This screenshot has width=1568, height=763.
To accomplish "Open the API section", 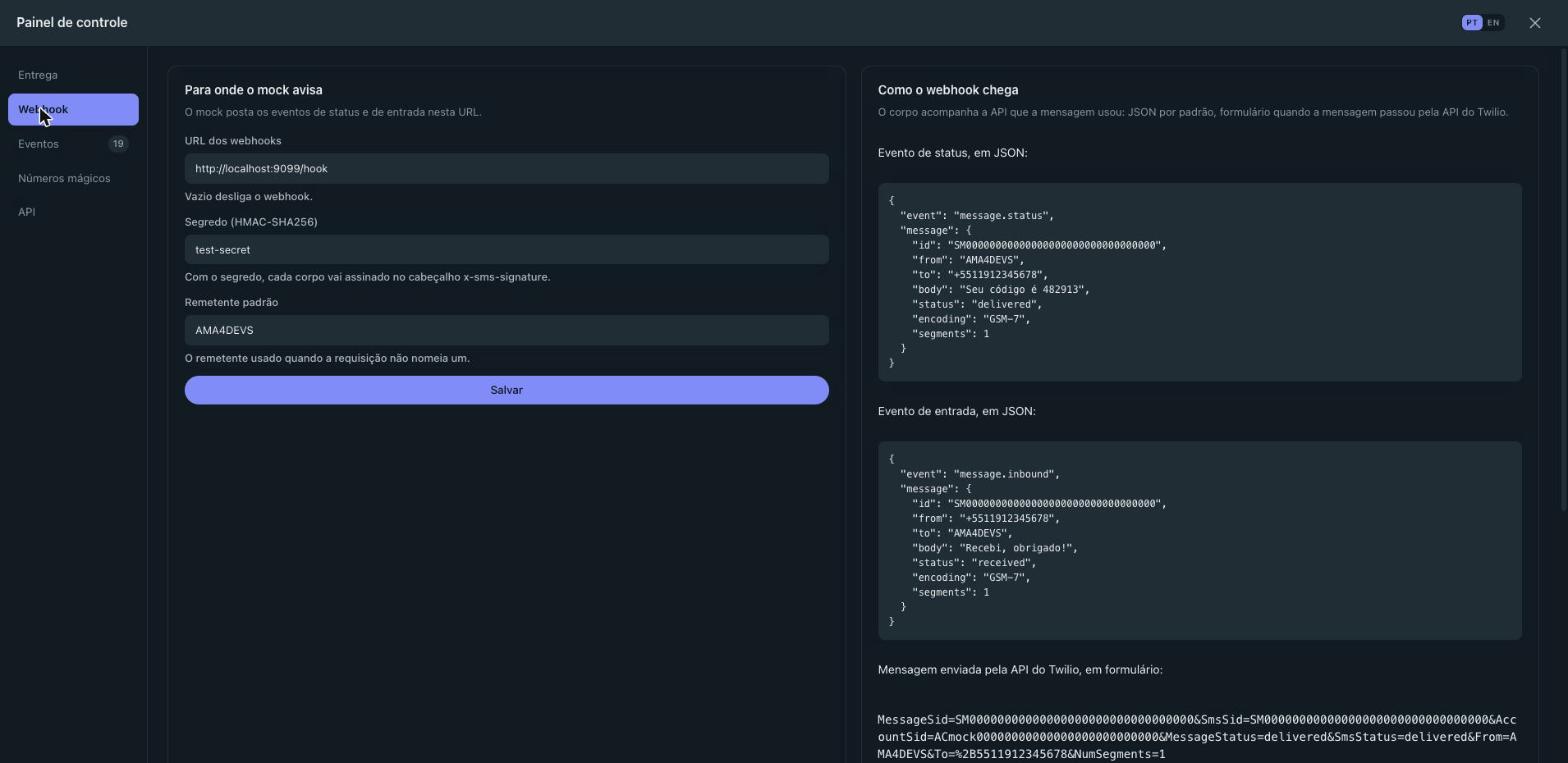I will (73, 212).
